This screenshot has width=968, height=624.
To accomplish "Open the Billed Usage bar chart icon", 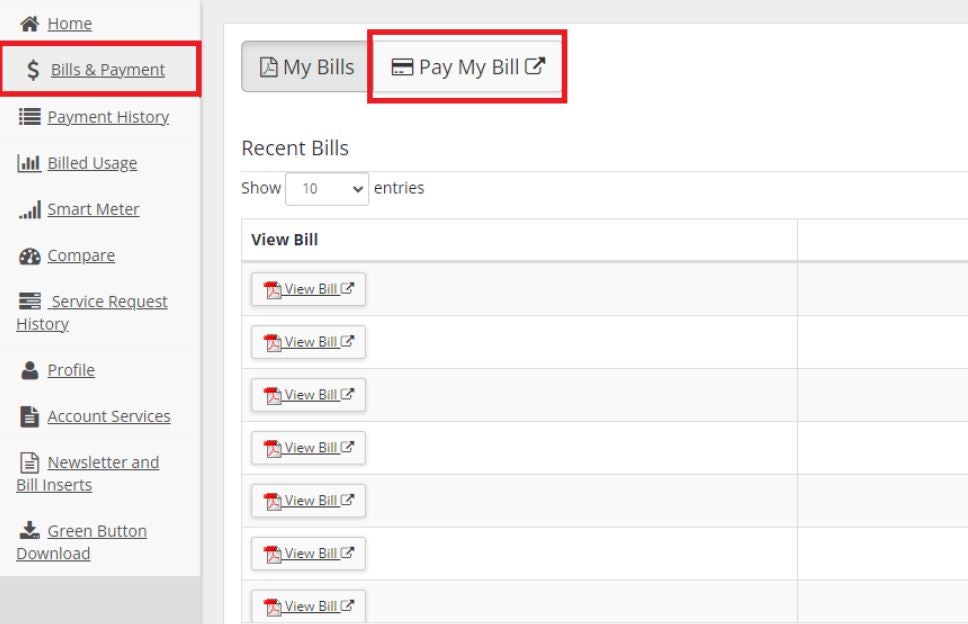I will click(x=29, y=163).
